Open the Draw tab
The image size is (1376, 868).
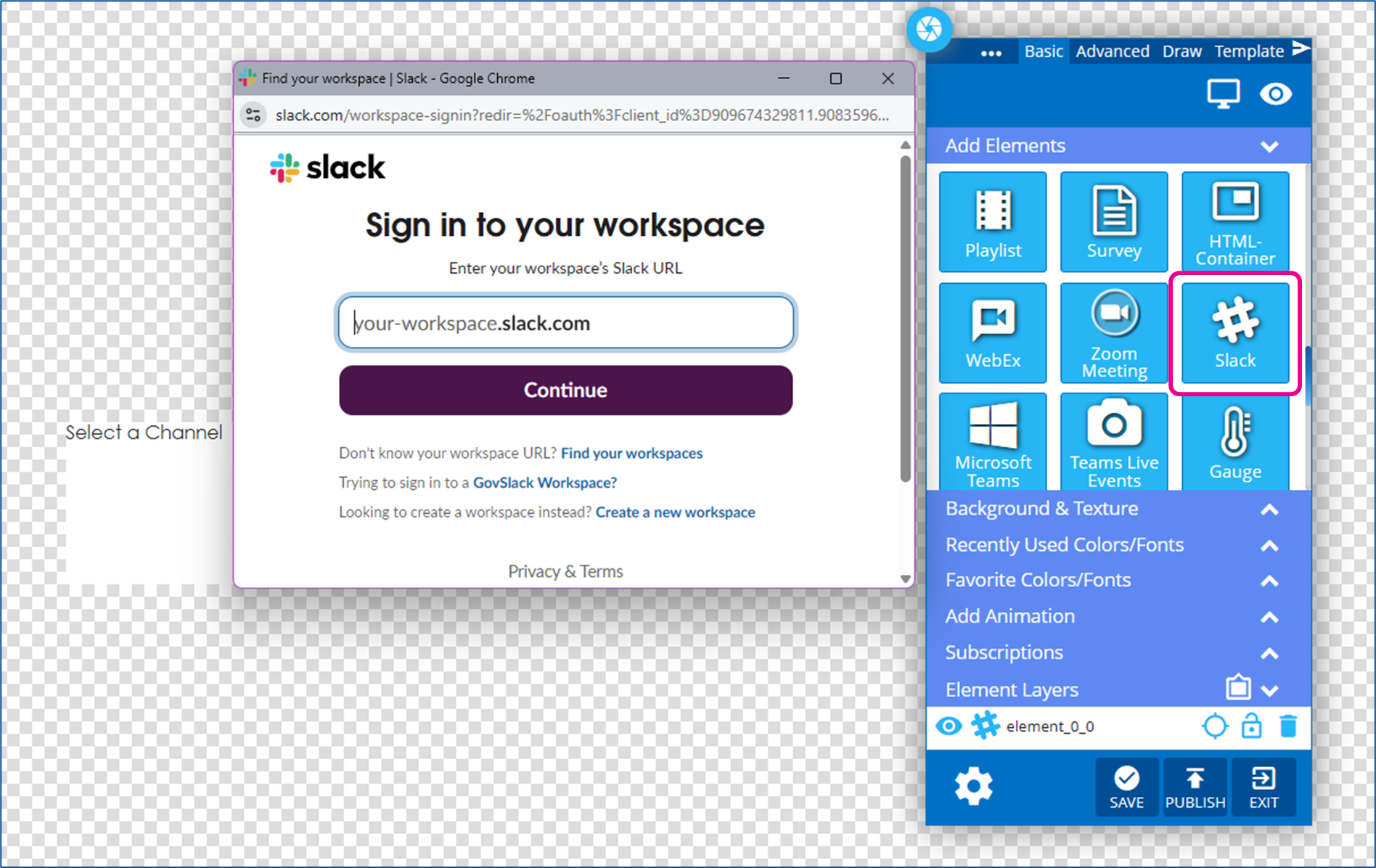(x=1182, y=52)
